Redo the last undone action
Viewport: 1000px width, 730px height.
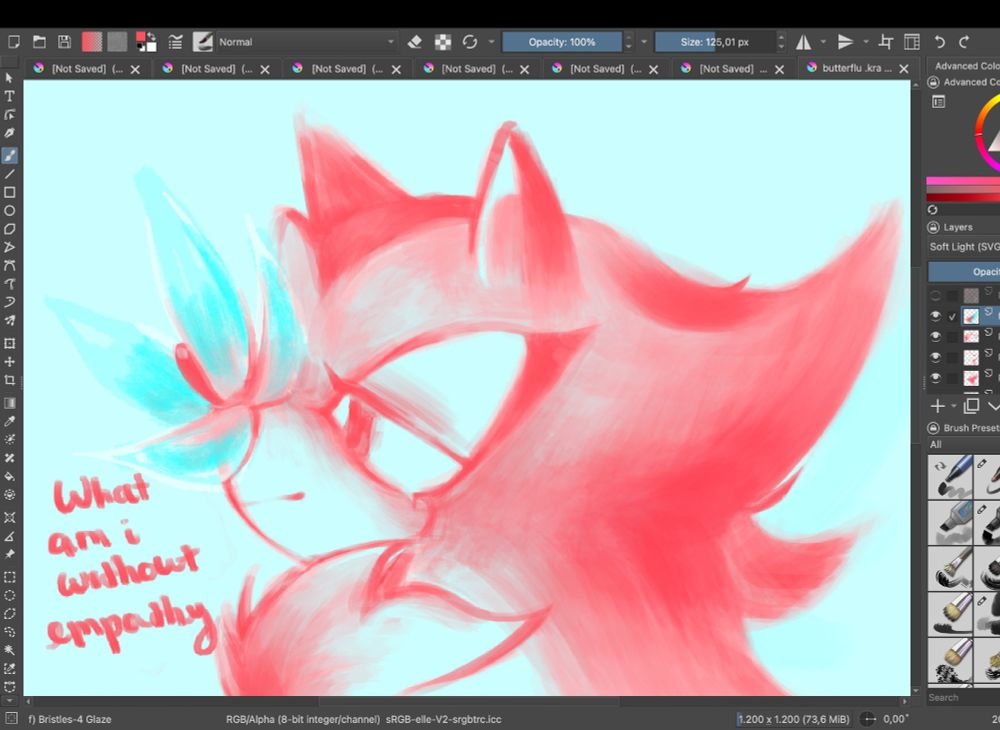[x=964, y=42]
